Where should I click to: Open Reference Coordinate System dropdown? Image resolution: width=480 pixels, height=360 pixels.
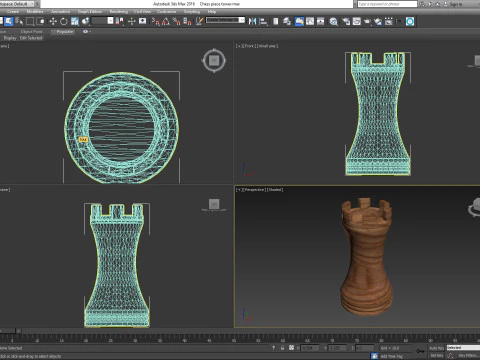click(103, 21)
